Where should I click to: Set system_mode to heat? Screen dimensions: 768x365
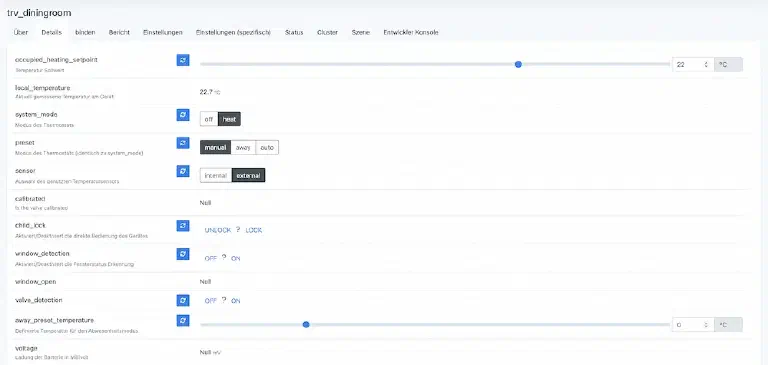tap(229, 119)
